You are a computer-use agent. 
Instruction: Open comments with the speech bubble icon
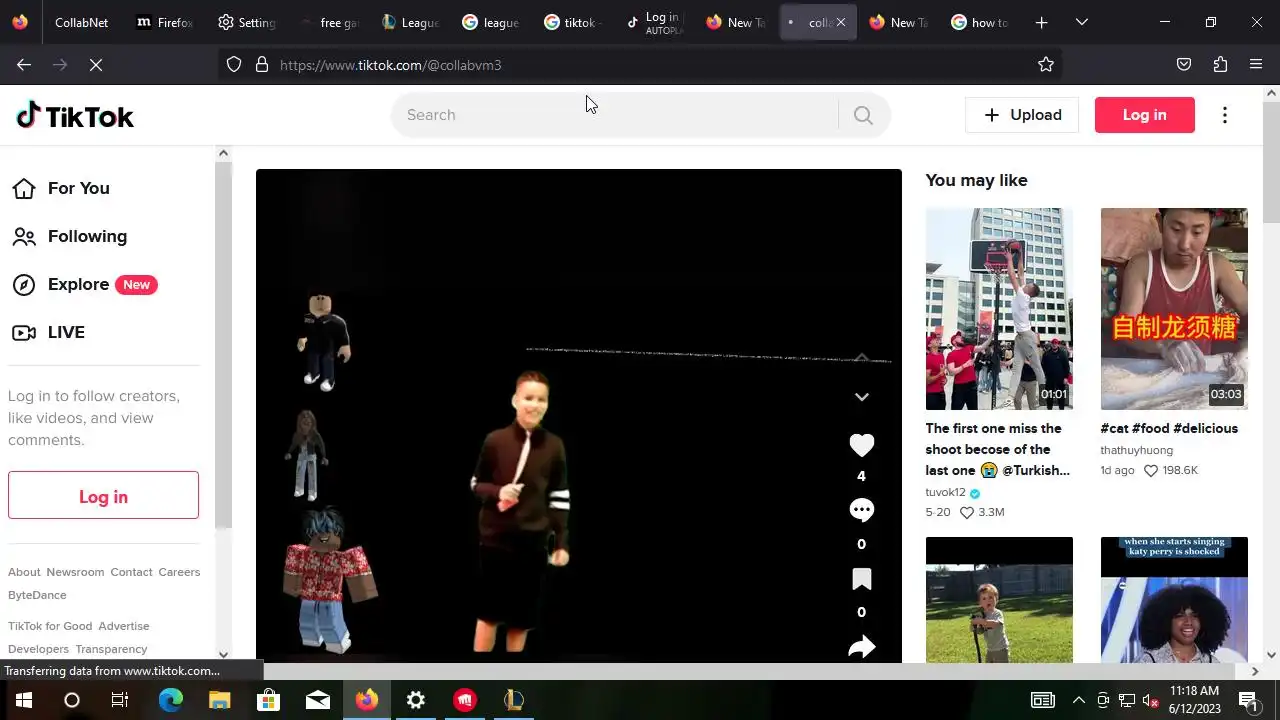tap(861, 510)
